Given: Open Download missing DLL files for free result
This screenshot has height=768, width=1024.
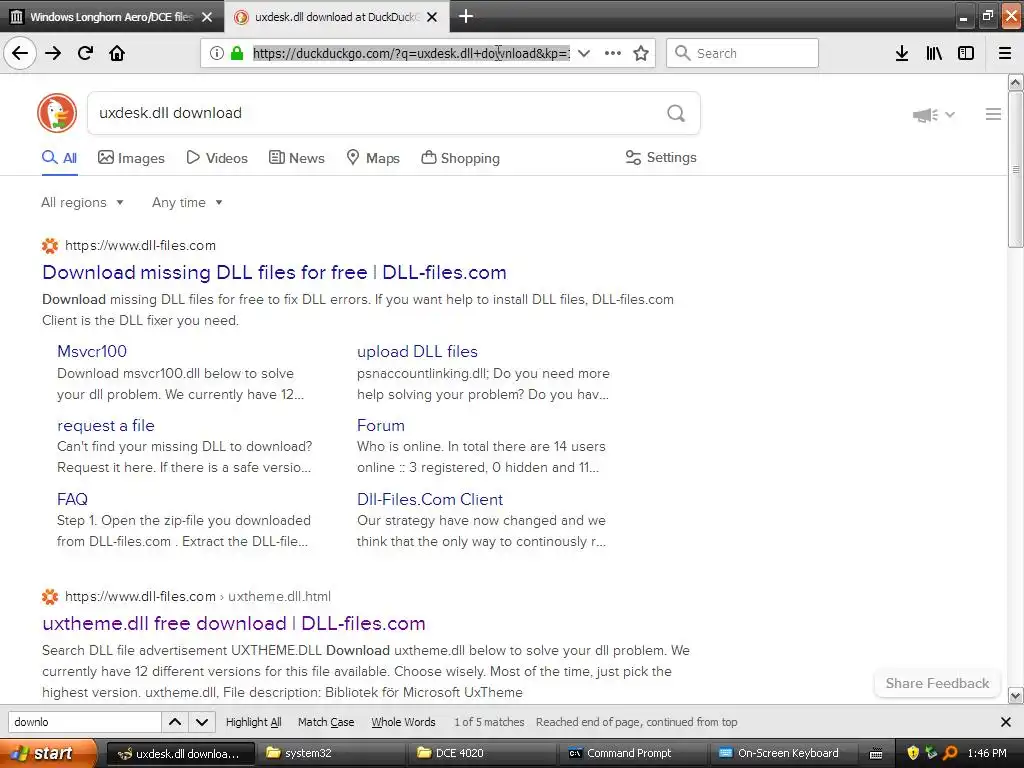Looking at the screenshot, I should 274,272.
